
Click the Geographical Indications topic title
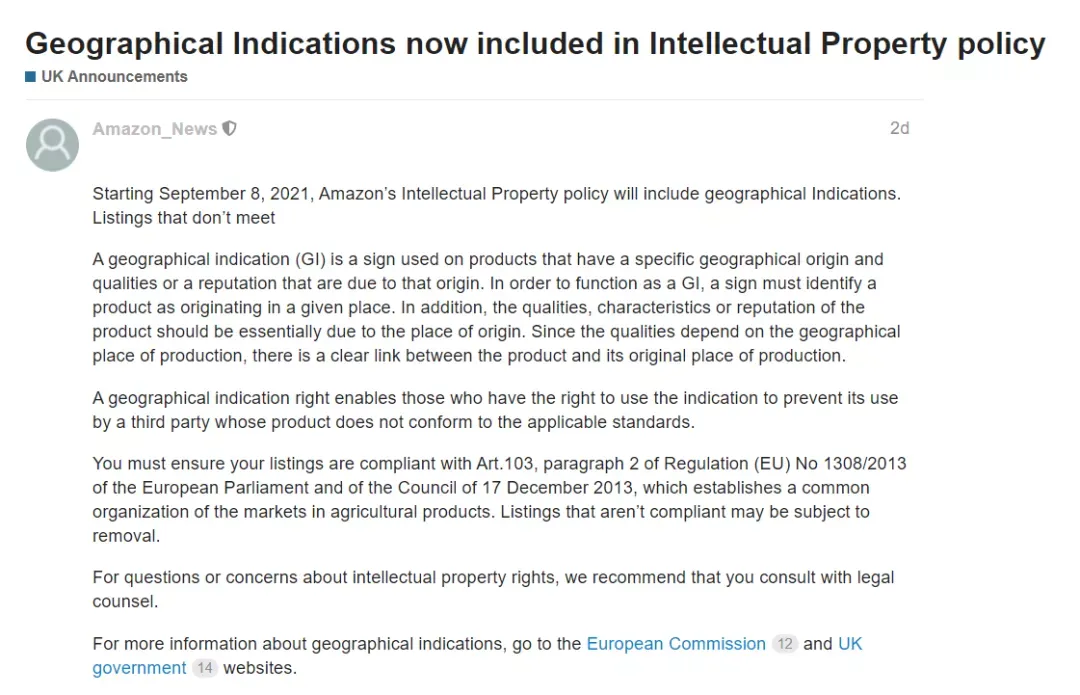click(535, 43)
